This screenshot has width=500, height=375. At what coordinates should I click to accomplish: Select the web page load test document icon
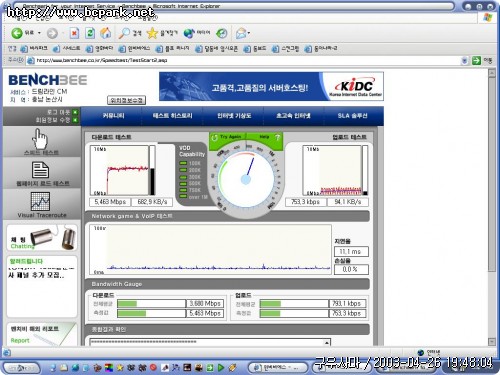tap(40, 170)
